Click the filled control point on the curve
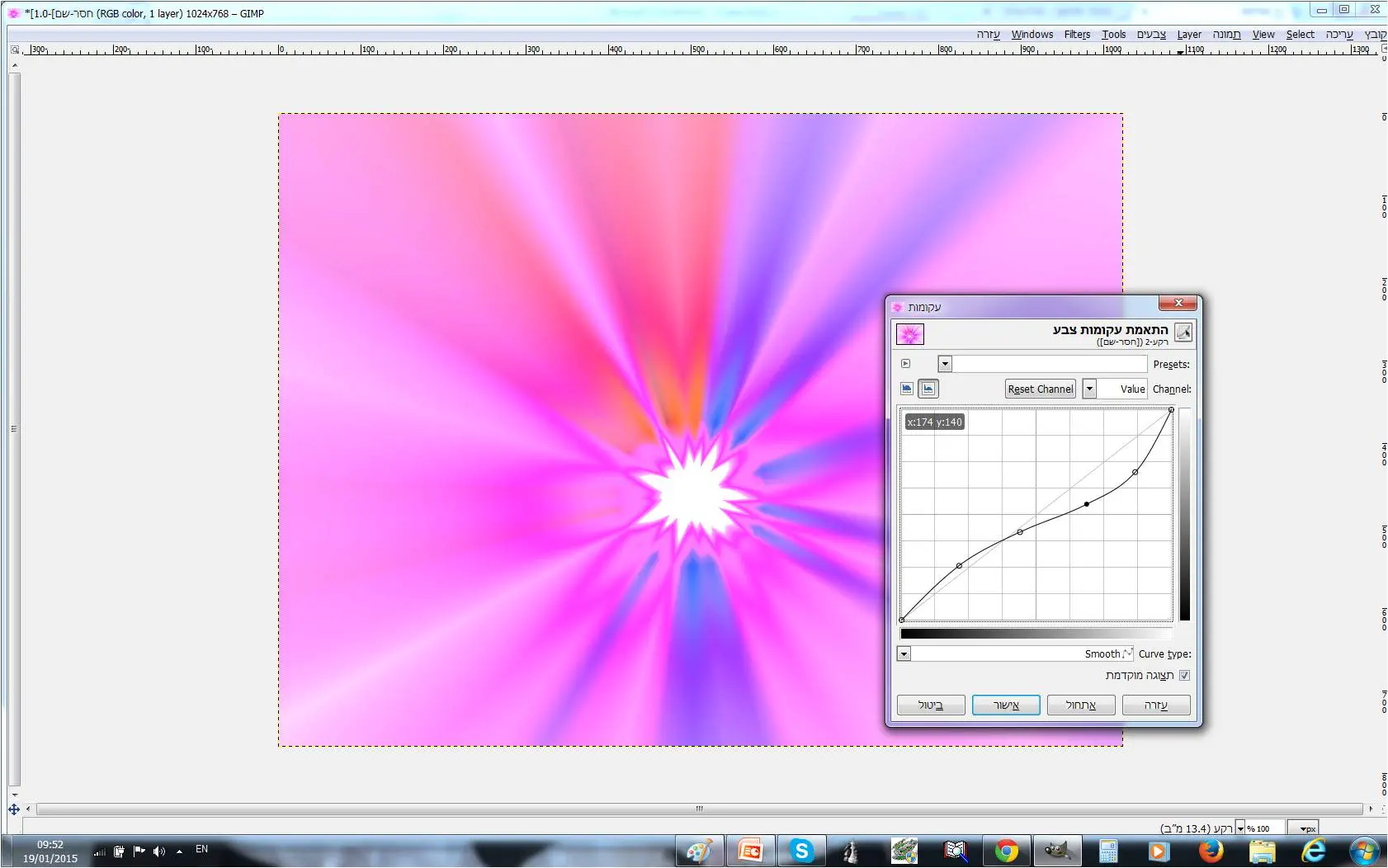 click(x=1087, y=503)
